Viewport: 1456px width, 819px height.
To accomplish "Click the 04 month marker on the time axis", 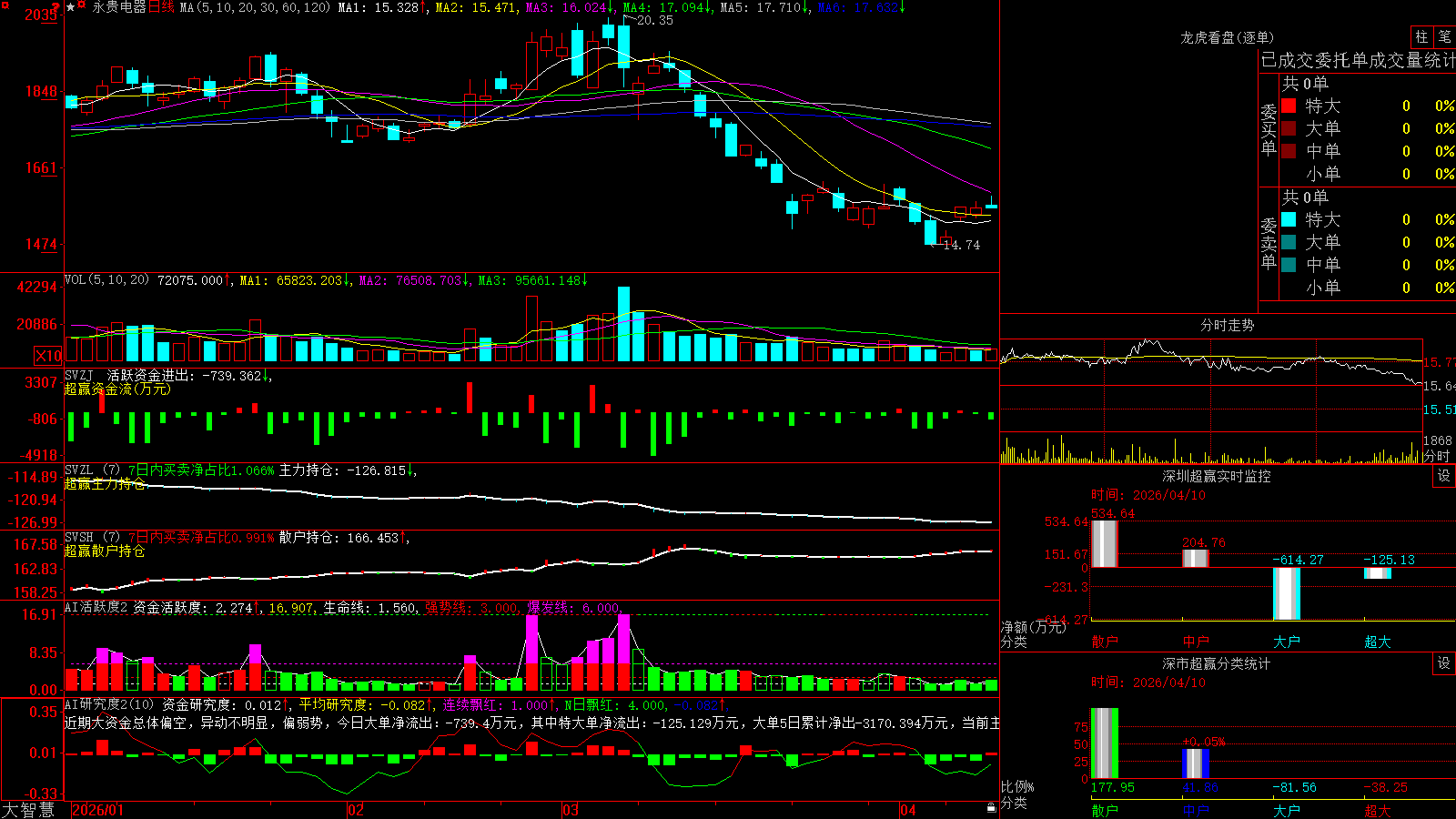I will 908,810.
